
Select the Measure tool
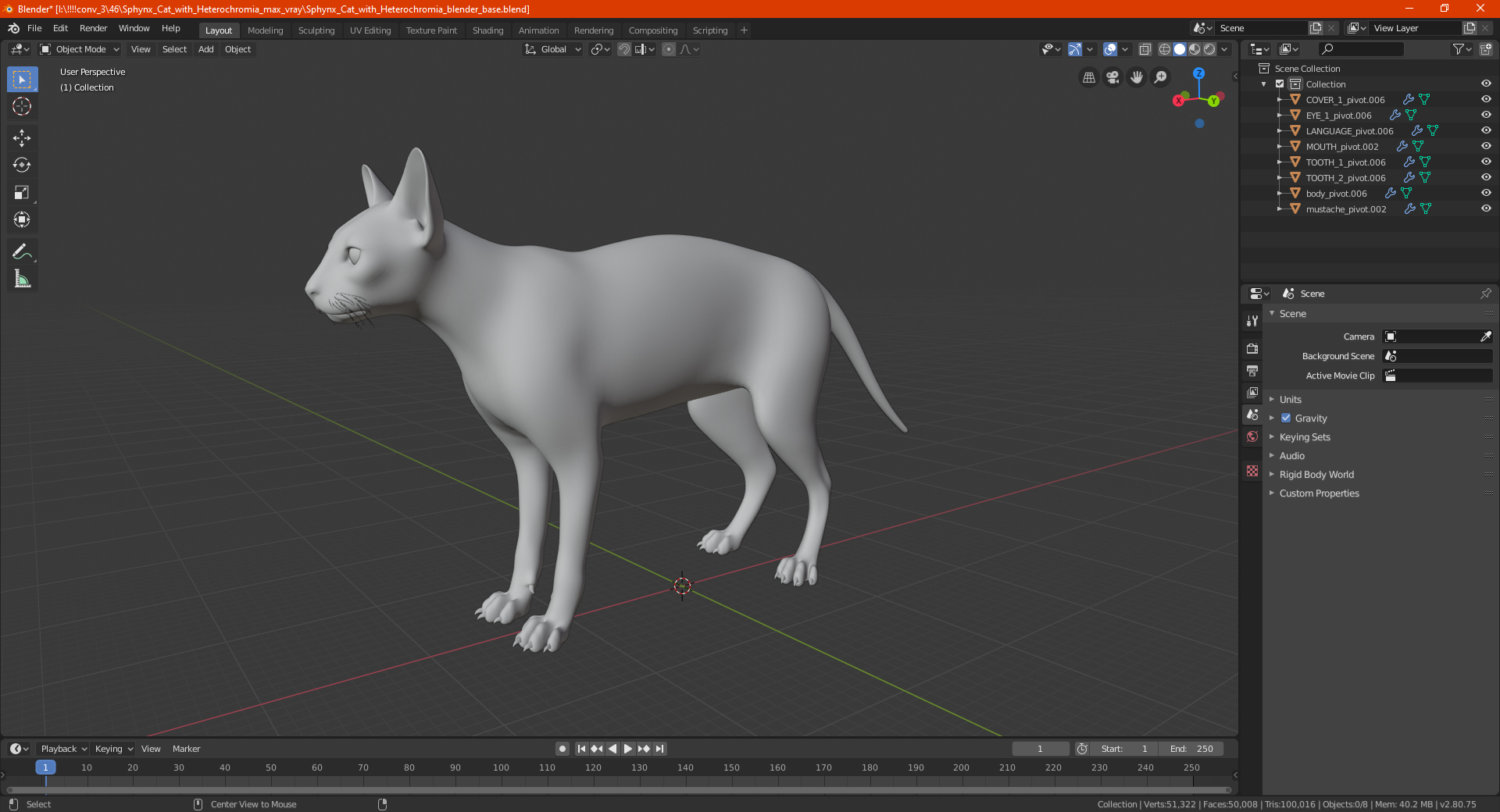click(22, 279)
